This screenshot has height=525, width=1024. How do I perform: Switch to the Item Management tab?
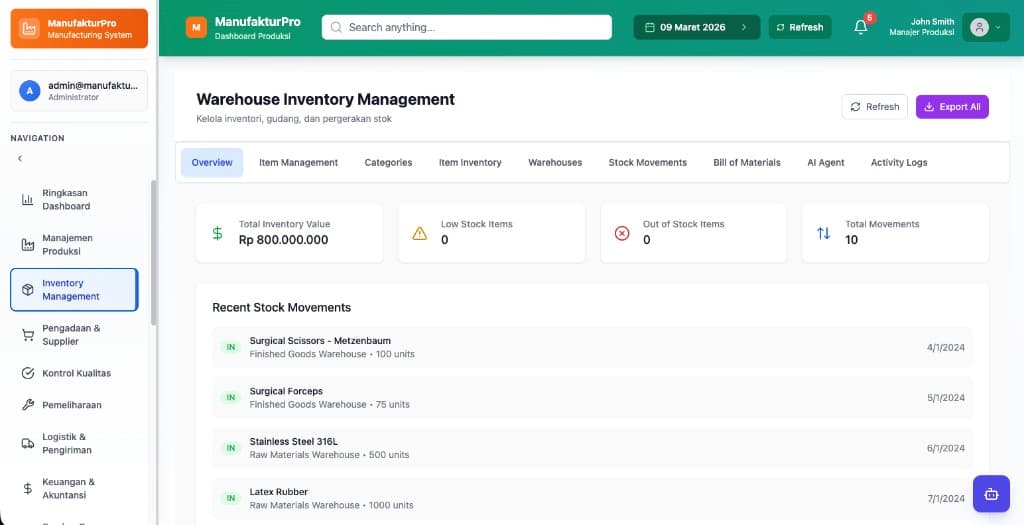coord(298,162)
